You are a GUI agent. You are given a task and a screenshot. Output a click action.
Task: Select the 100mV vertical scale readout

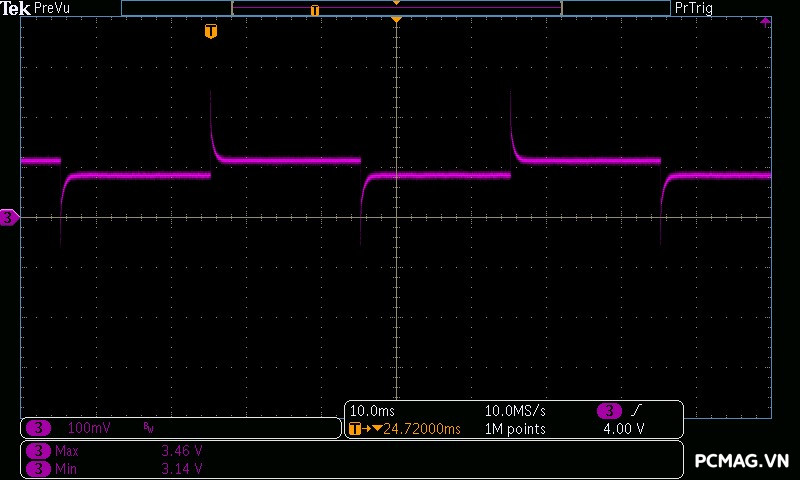tap(88, 428)
